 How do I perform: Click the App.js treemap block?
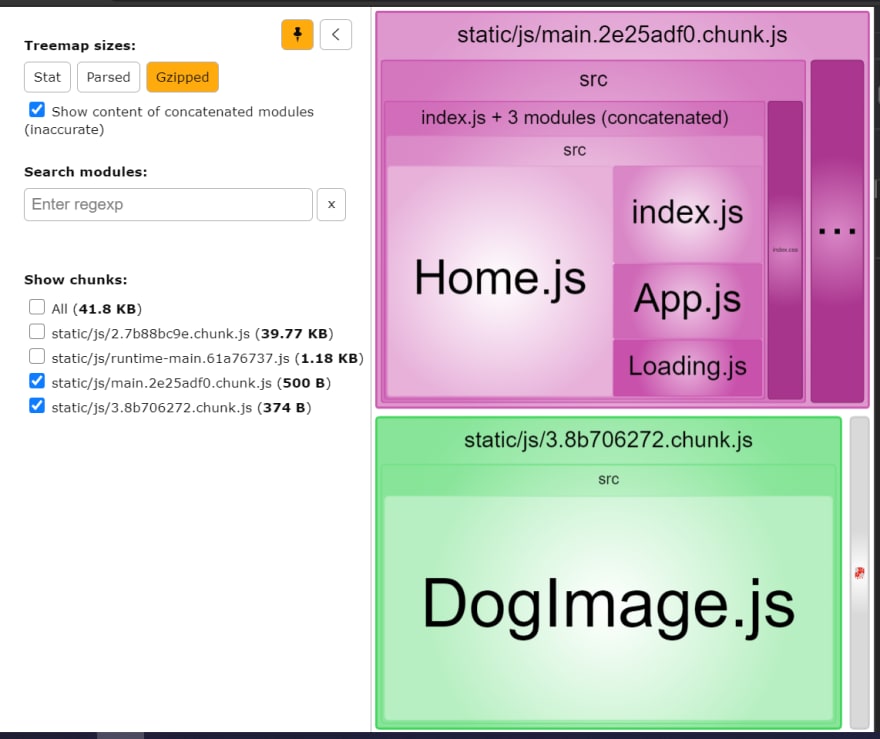[x=688, y=300]
